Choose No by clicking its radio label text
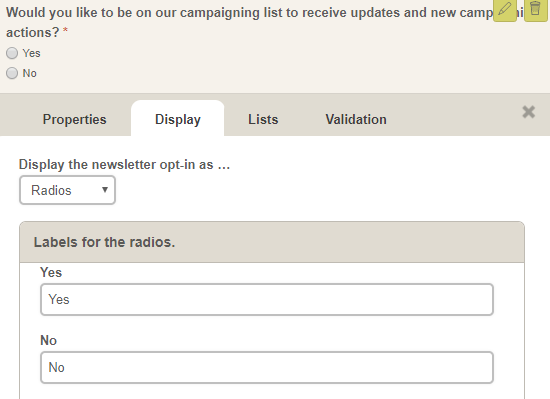This screenshot has height=399, width=550. tap(29, 73)
